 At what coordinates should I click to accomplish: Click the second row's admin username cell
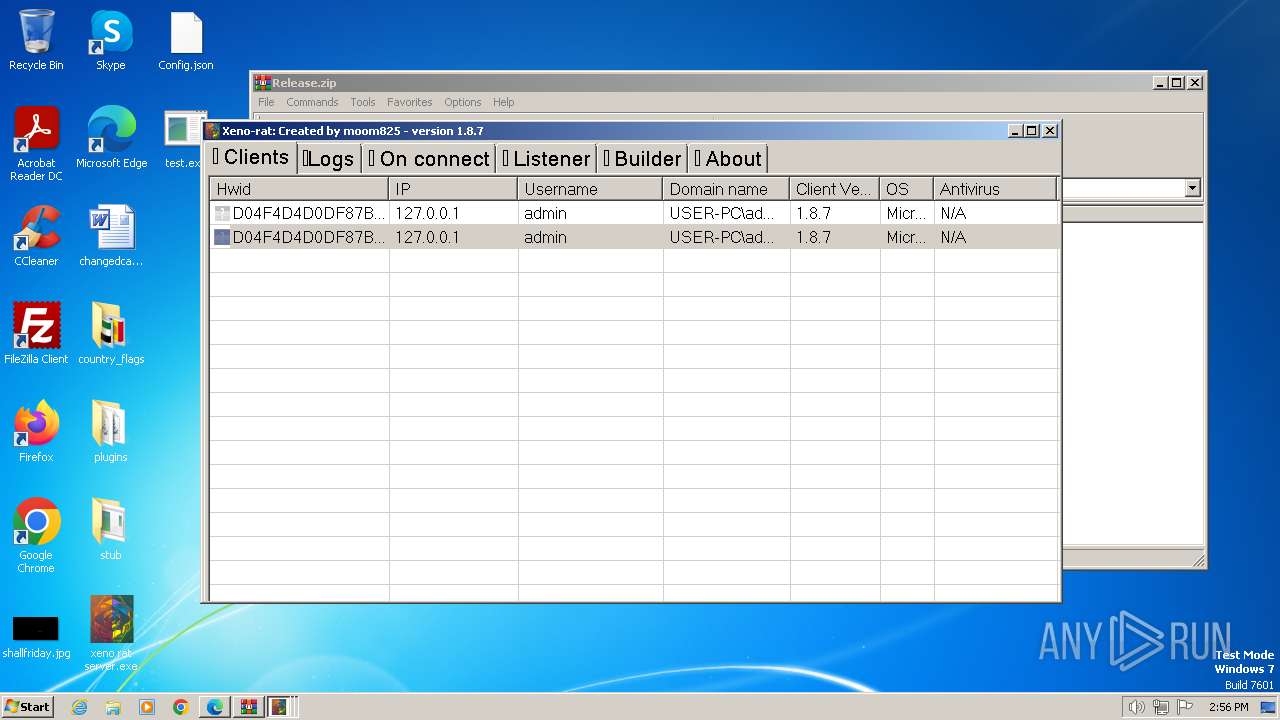pos(590,237)
